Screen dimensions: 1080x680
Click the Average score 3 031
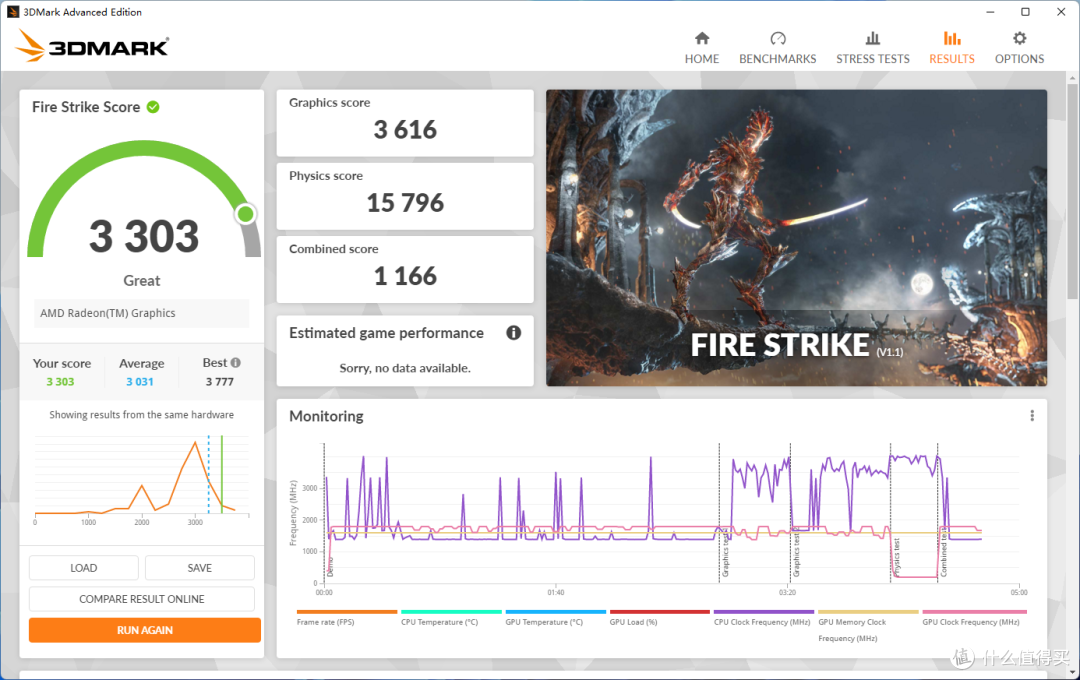[x=140, y=382]
